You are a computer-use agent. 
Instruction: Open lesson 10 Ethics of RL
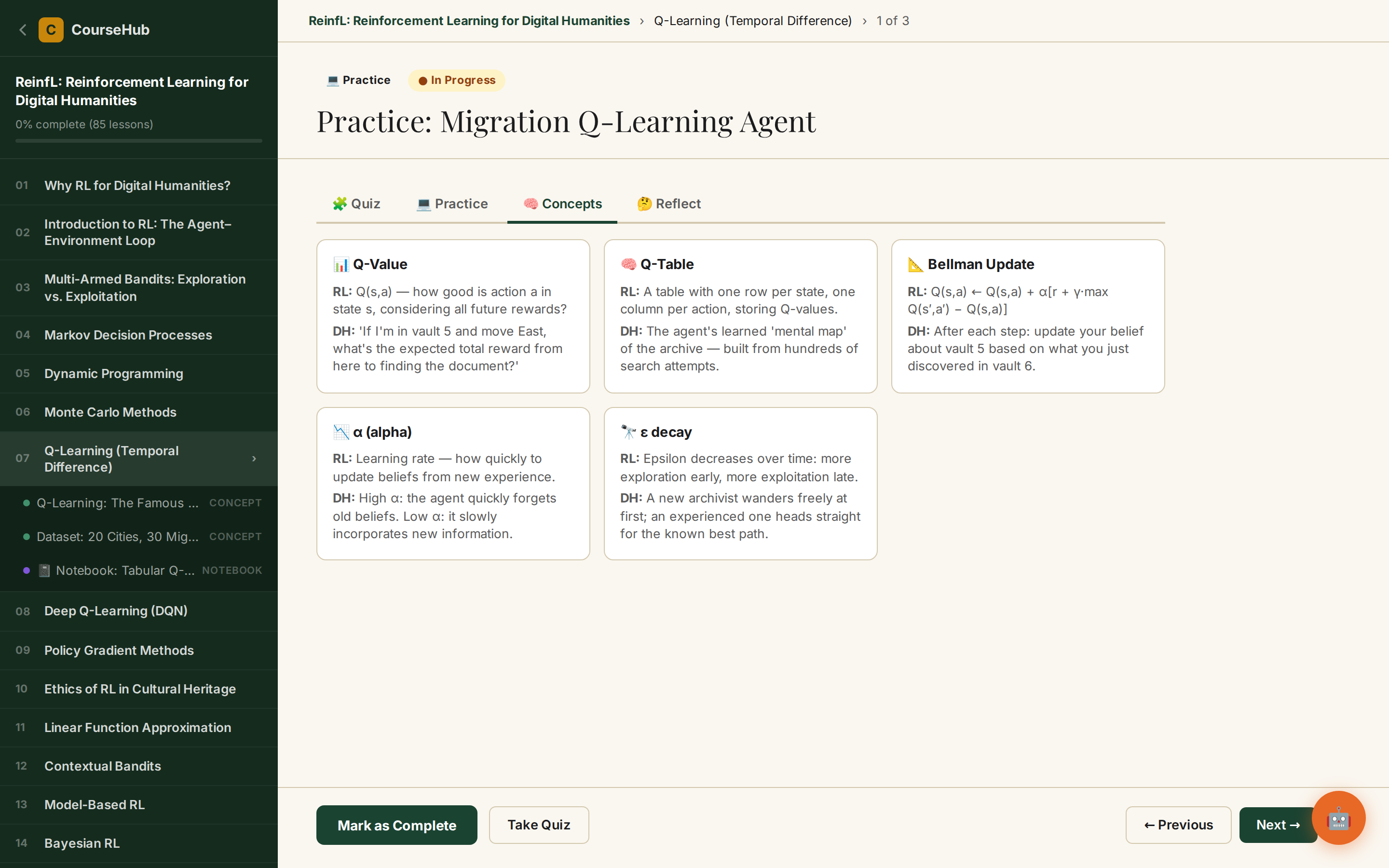(139, 689)
